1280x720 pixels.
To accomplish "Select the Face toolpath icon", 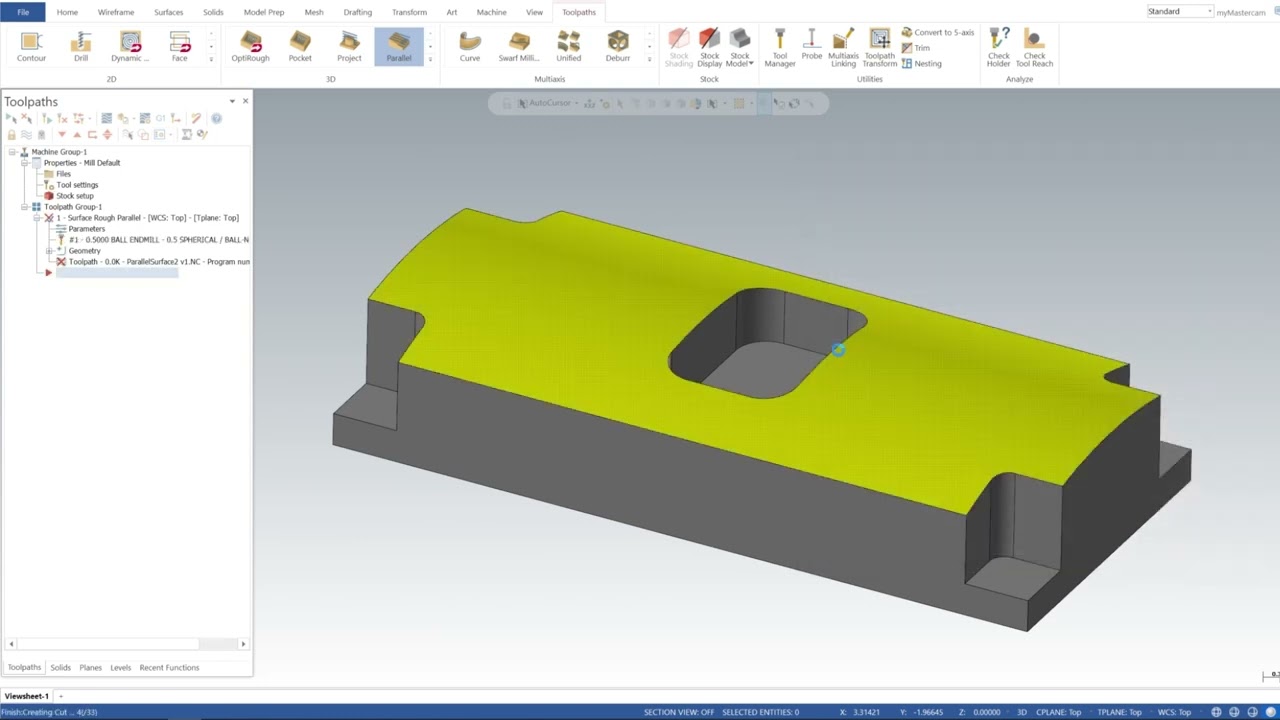I will [x=179, y=47].
